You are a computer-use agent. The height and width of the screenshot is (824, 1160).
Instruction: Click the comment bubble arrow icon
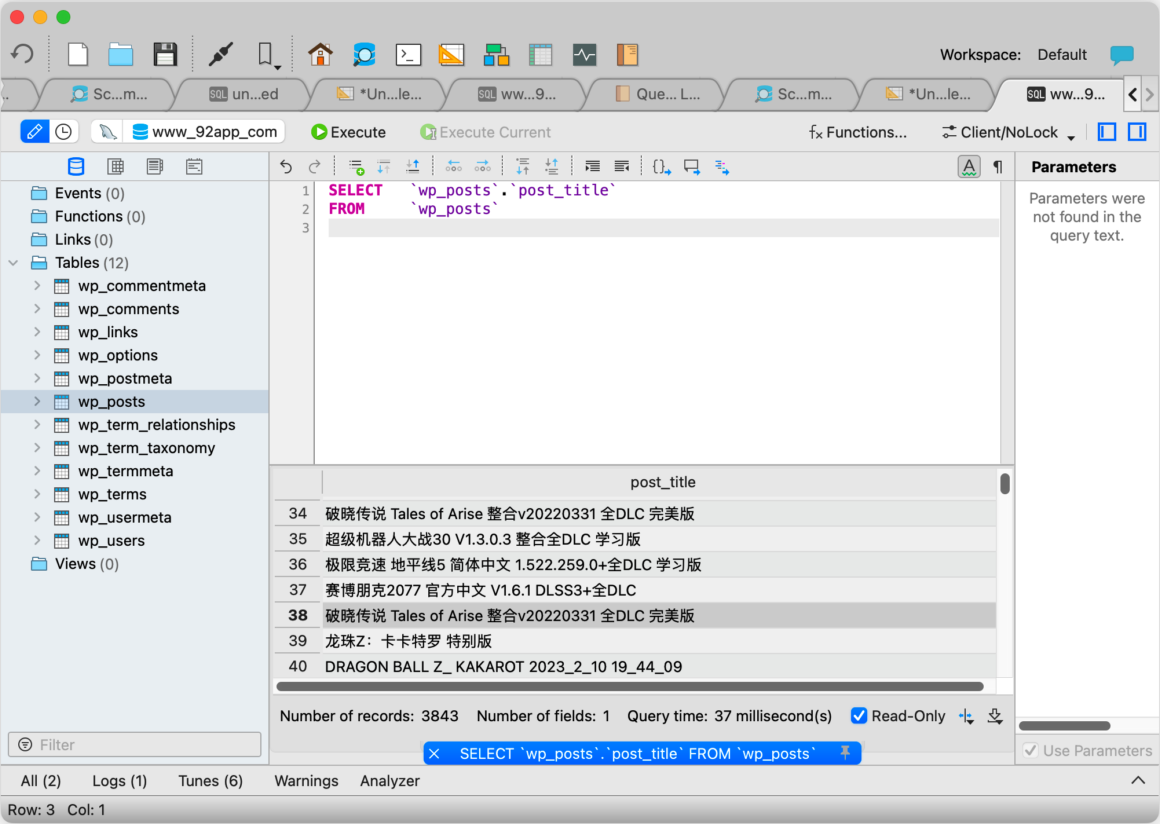click(x=692, y=166)
